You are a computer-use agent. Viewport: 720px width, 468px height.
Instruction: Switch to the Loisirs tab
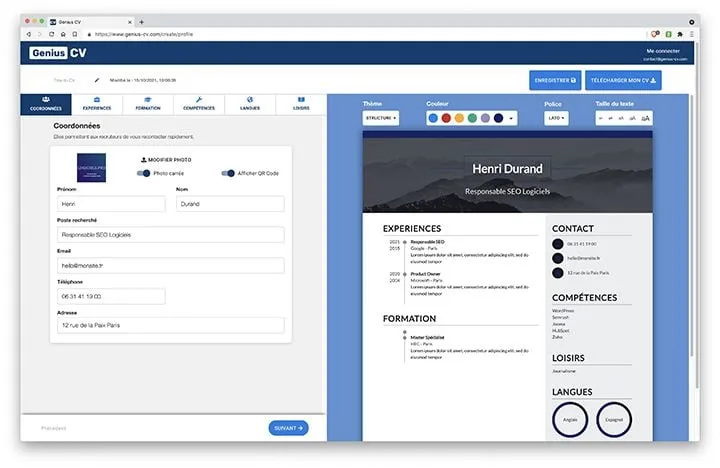[x=301, y=104]
